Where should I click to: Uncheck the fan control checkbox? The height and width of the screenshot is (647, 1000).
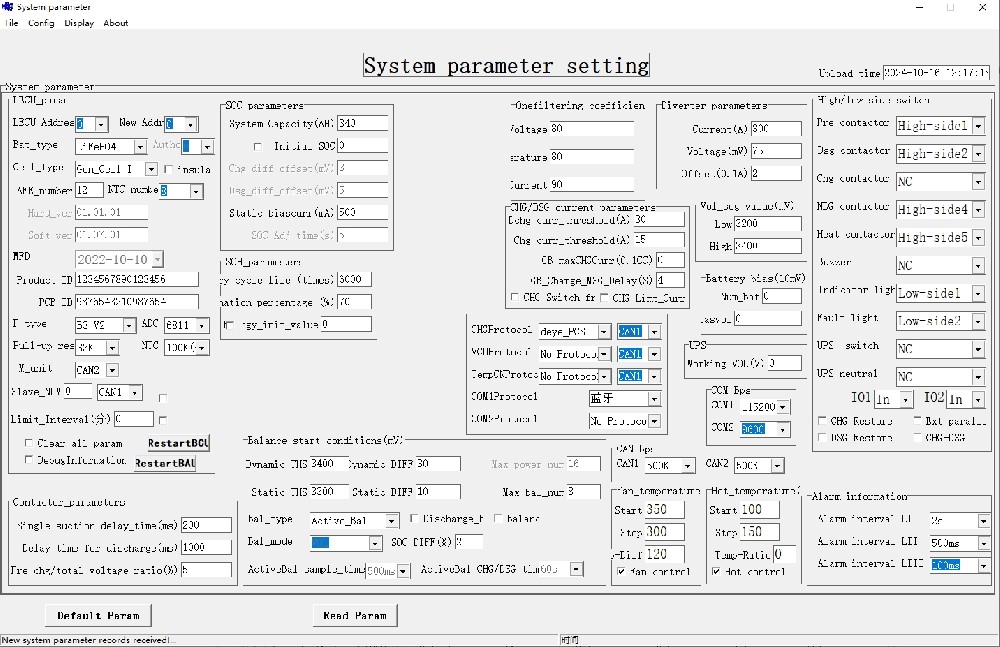[x=621, y=572]
